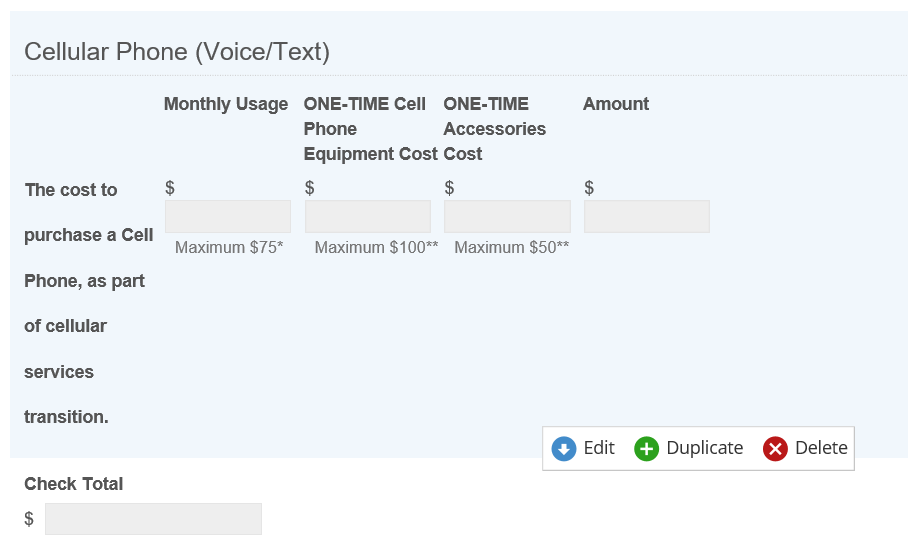Click the Maximum $100** hint text
The width and height of the screenshot is (919, 558).
coord(376,247)
